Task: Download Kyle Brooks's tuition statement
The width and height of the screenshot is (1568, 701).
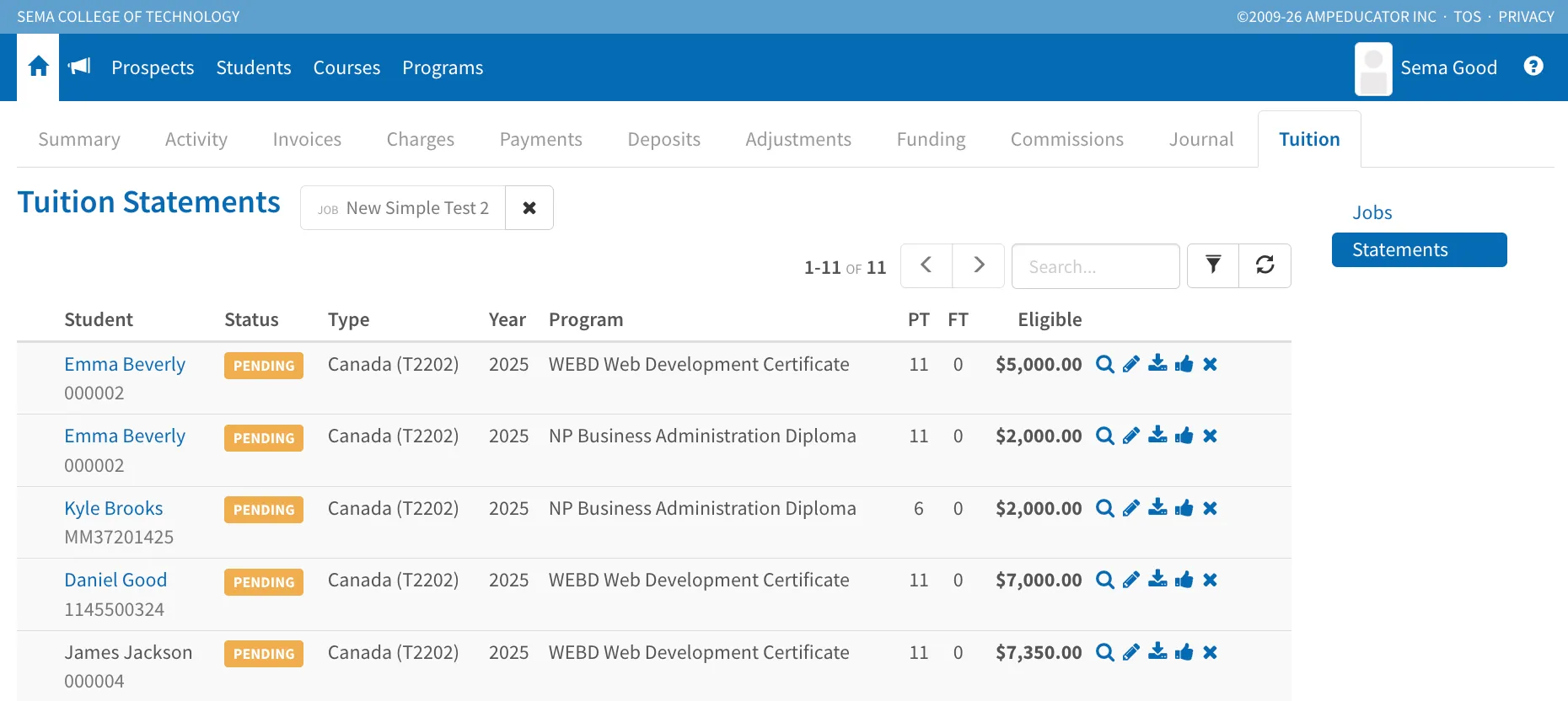Action: coord(1158,507)
